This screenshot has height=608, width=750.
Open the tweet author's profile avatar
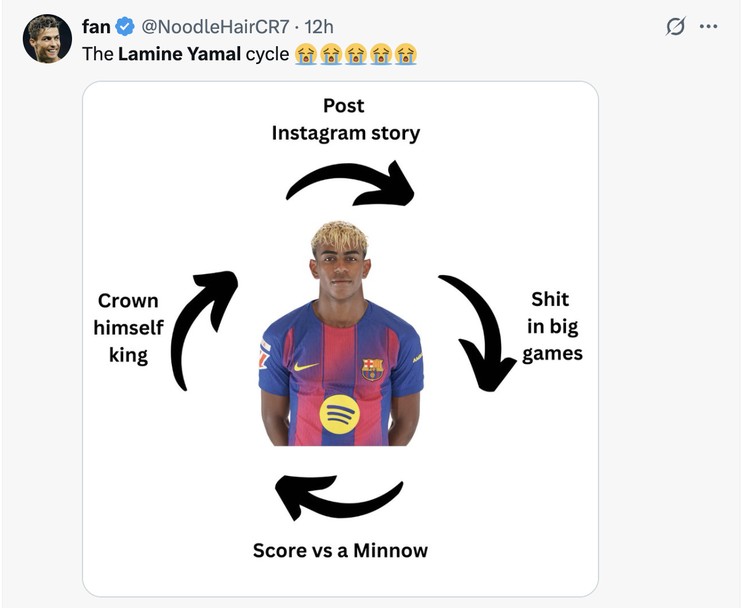(x=47, y=39)
